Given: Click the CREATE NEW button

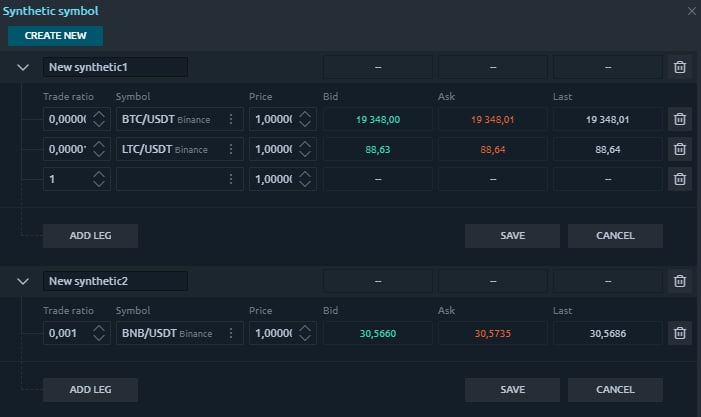Looking at the screenshot, I should click(55, 36).
